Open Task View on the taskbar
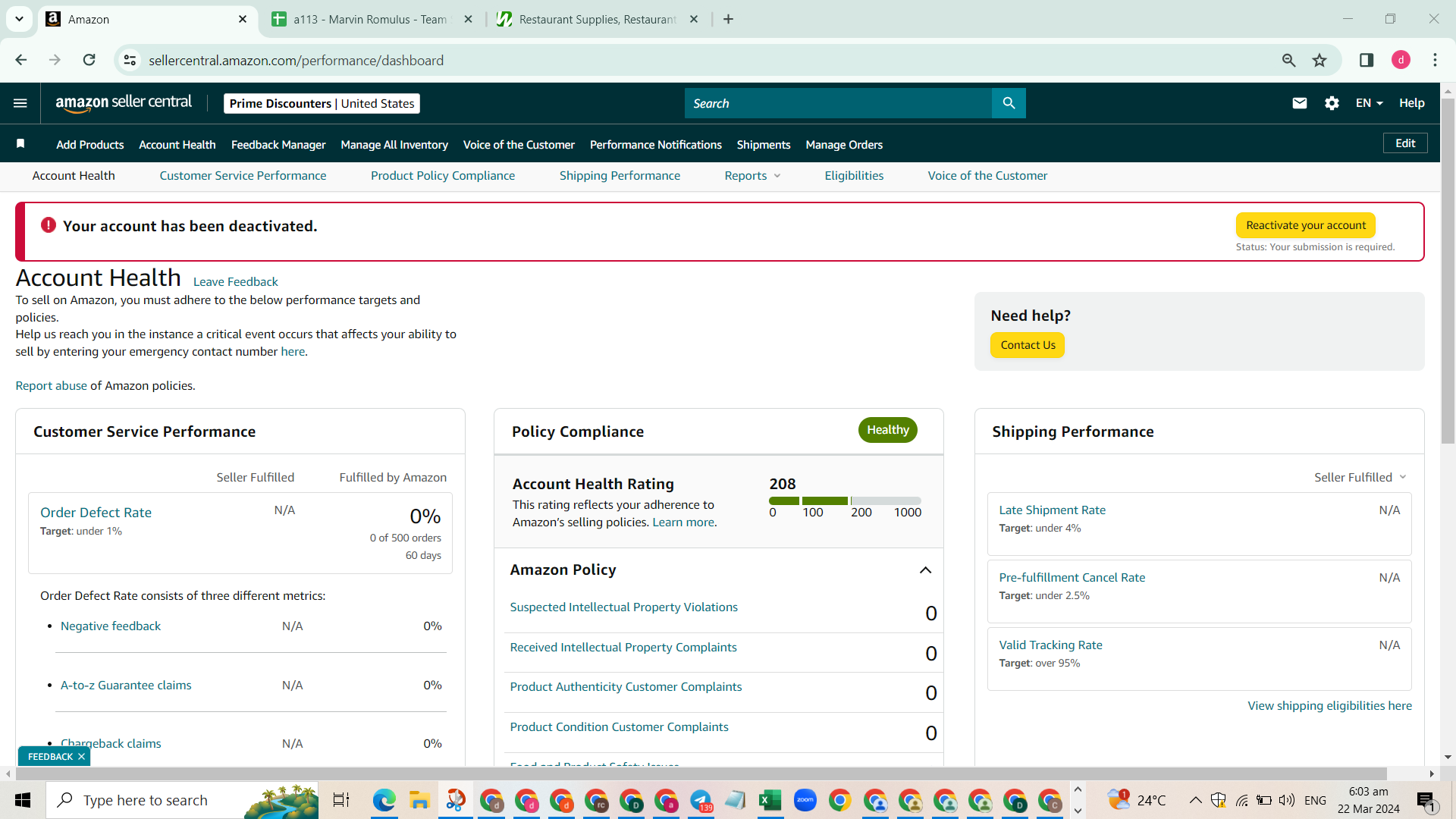 [x=341, y=800]
